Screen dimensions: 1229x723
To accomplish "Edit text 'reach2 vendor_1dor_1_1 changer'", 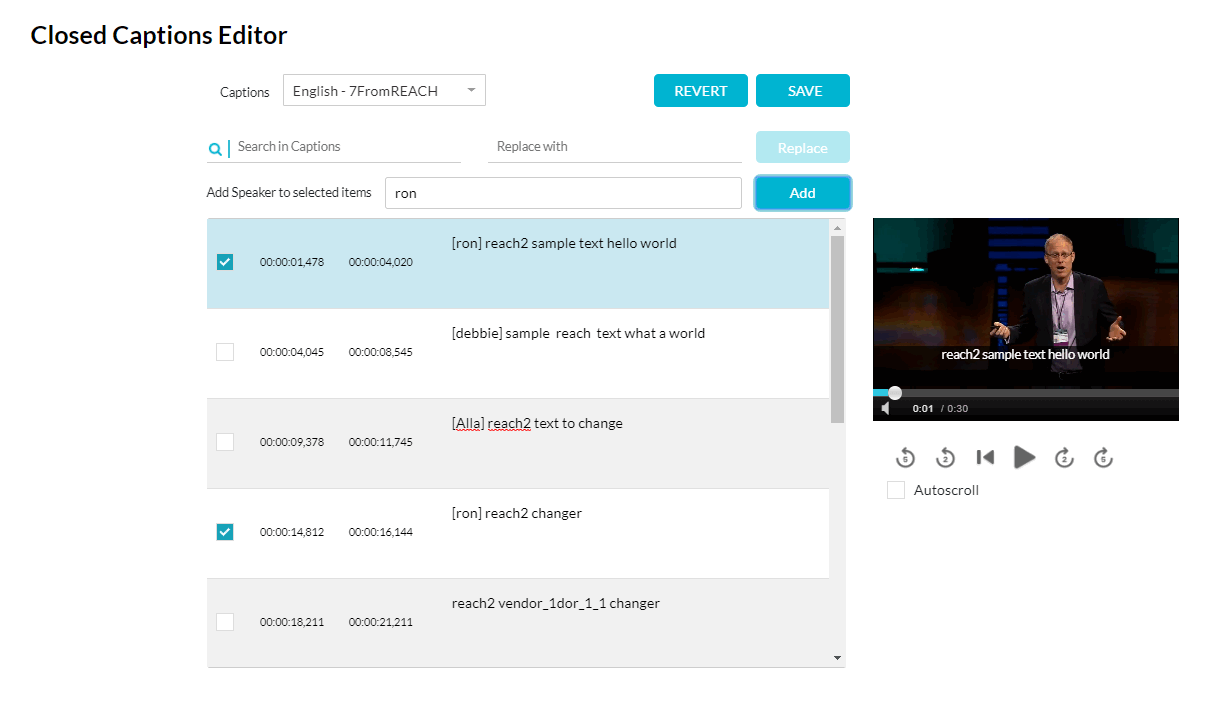I will tap(556, 603).
